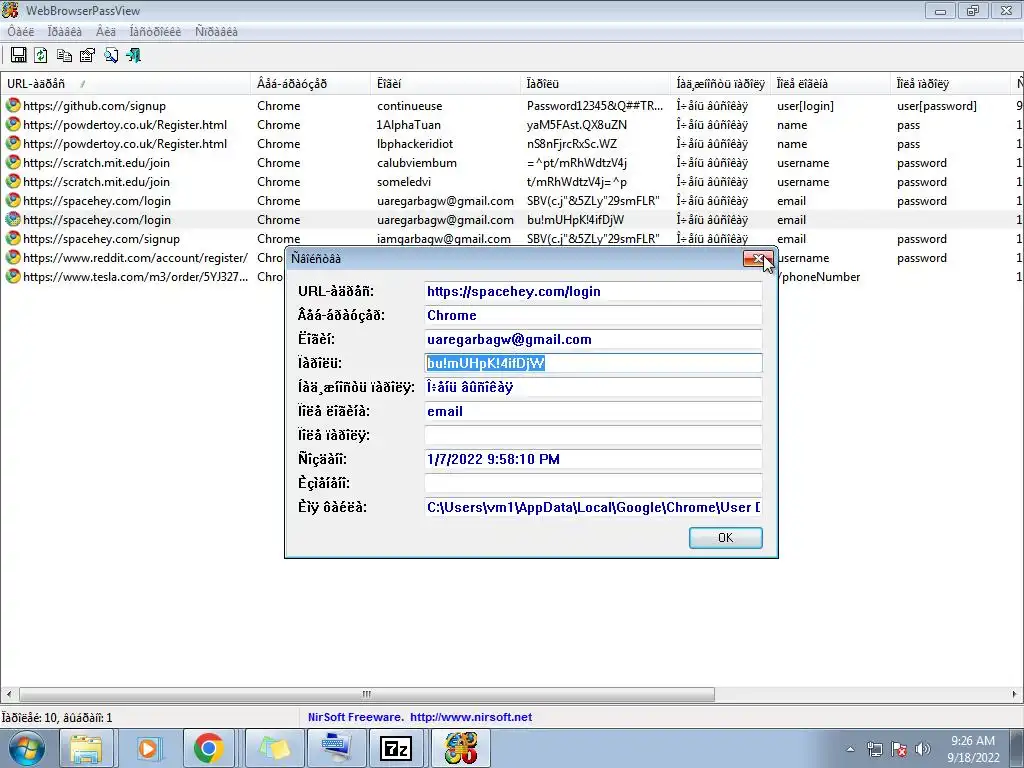This screenshot has height=768, width=1024.
Task: Show hidden tray icons arrow
Action: click(850, 749)
